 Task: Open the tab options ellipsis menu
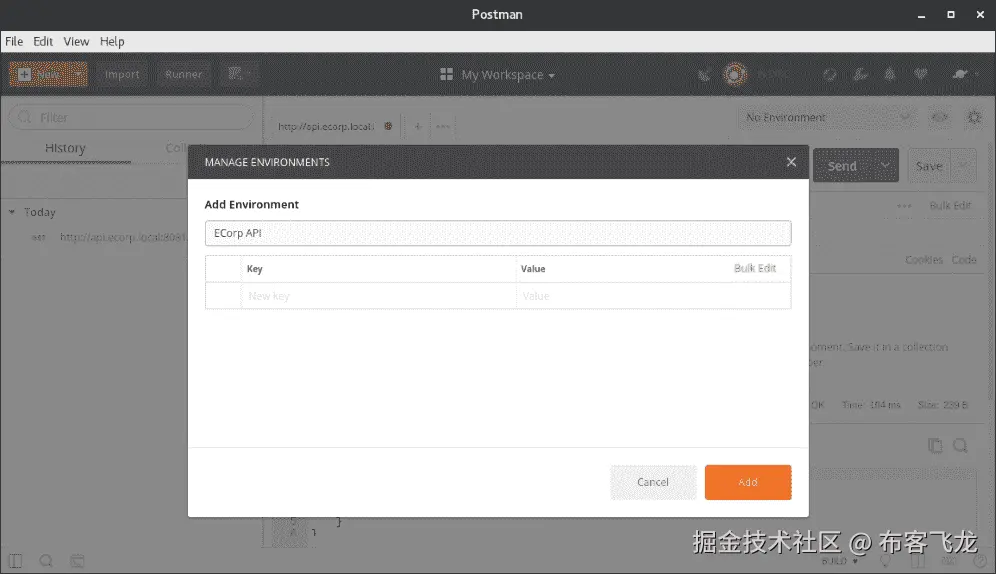(443, 126)
